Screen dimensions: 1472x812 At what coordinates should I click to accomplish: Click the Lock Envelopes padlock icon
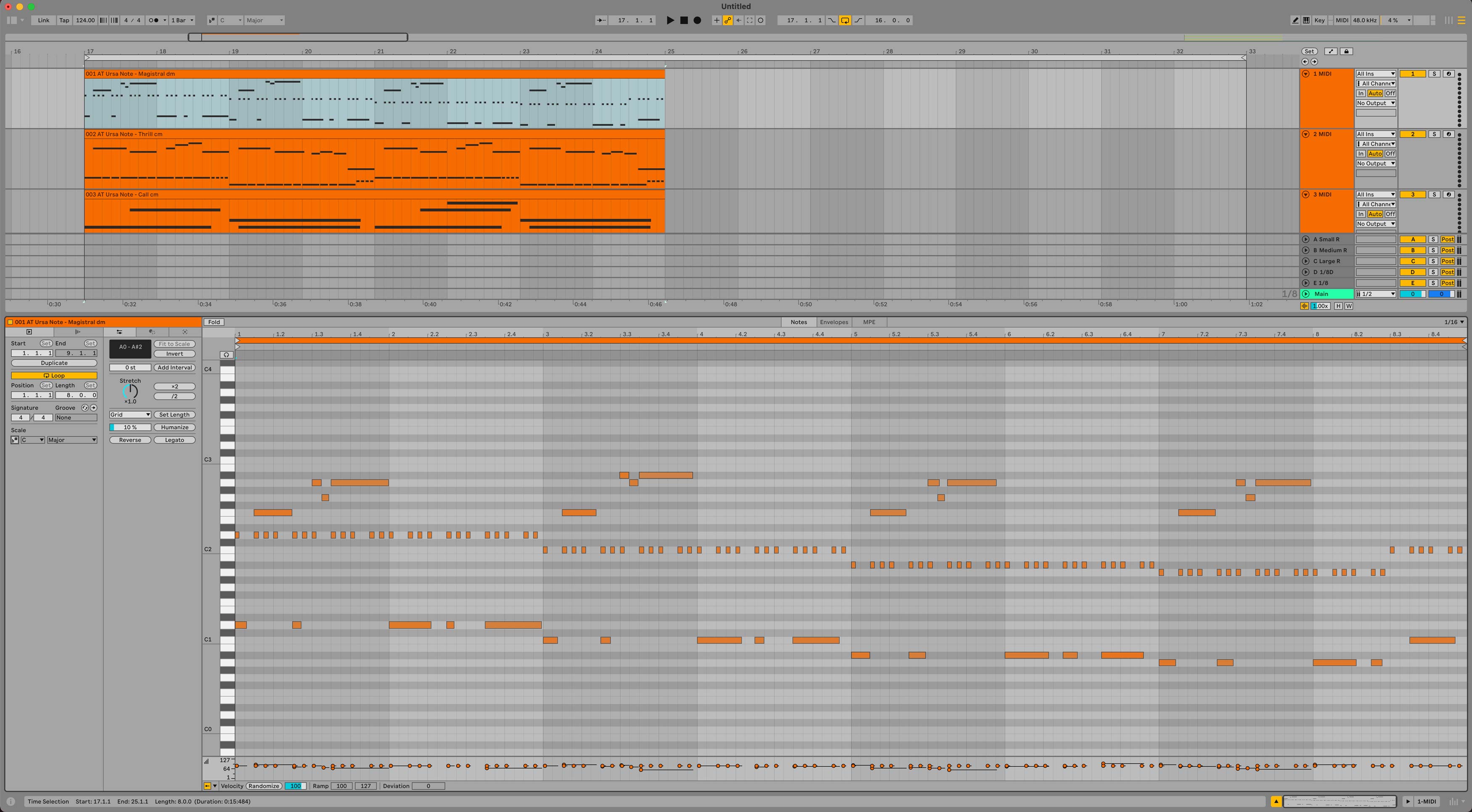pyautogui.click(x=1346, y=51)
